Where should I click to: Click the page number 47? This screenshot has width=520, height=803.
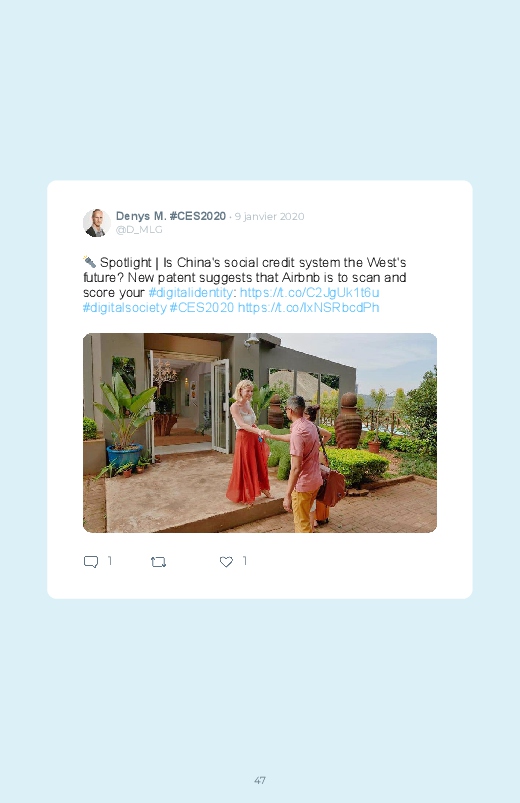tap(260, 780)
